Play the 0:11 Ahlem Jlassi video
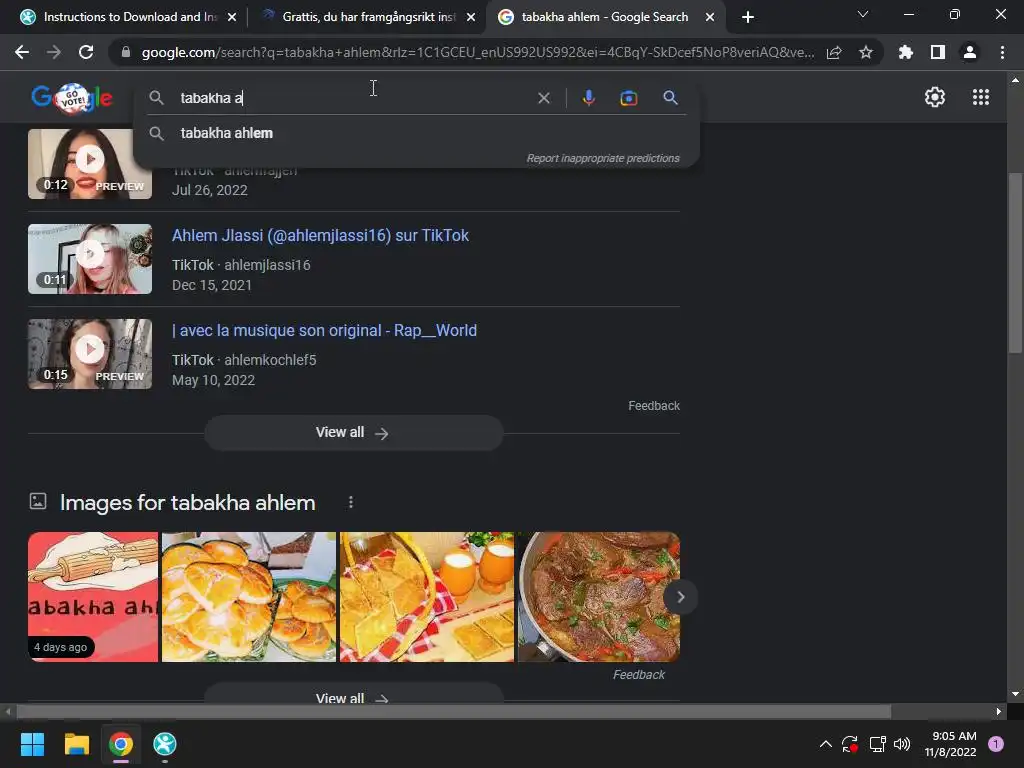The image size is (1024, 768). tap(90, 259)
